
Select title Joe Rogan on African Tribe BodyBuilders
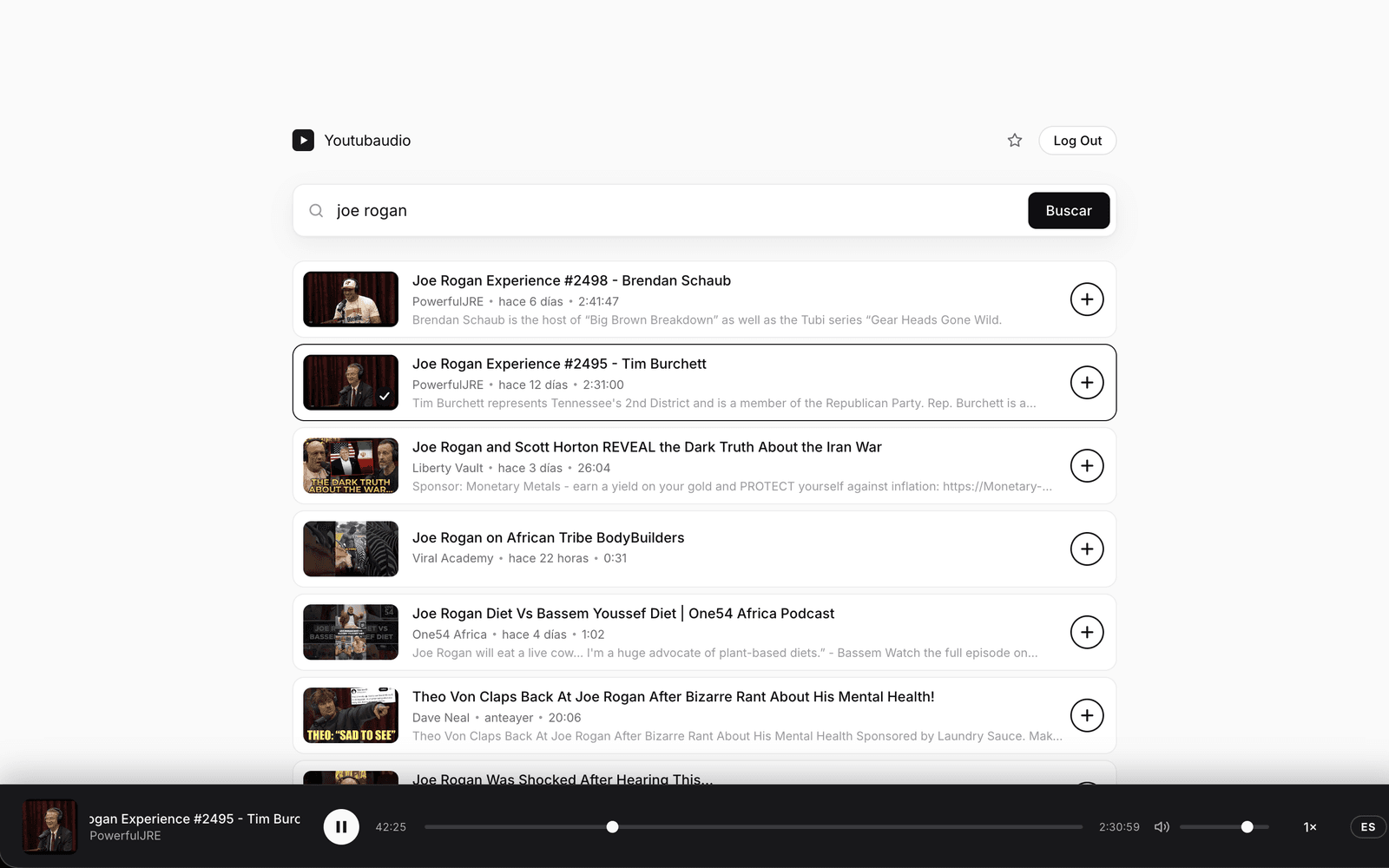[x=548, y=538]
